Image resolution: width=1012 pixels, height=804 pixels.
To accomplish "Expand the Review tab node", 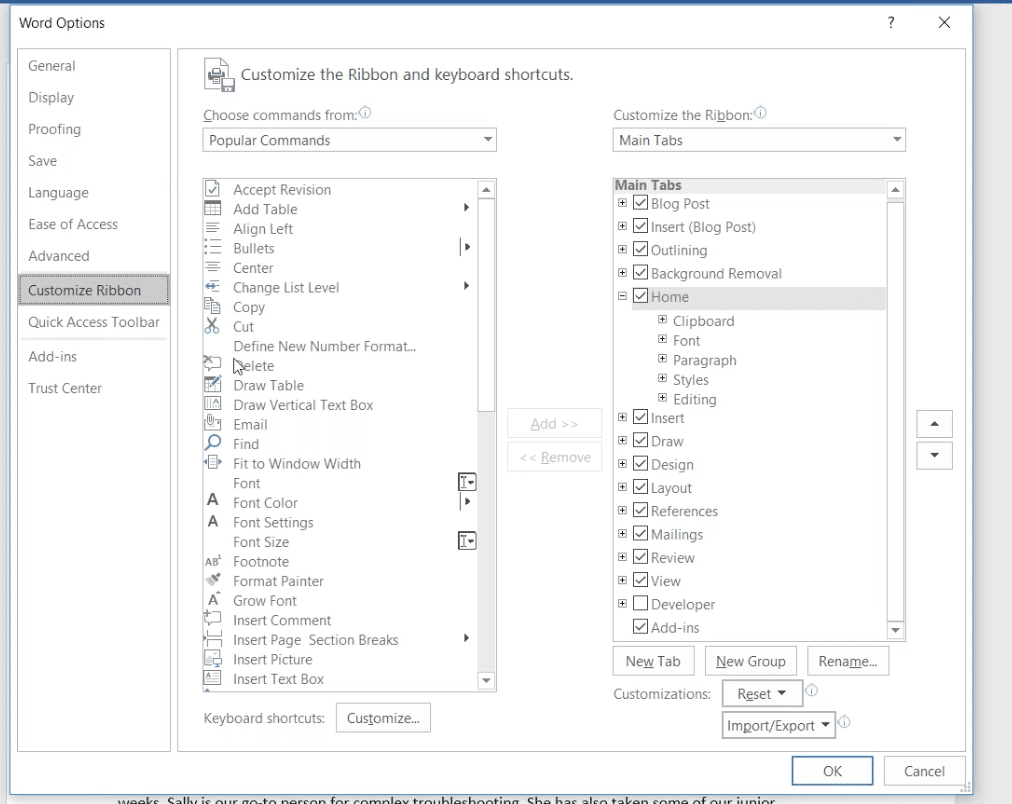I will [622, 557].
